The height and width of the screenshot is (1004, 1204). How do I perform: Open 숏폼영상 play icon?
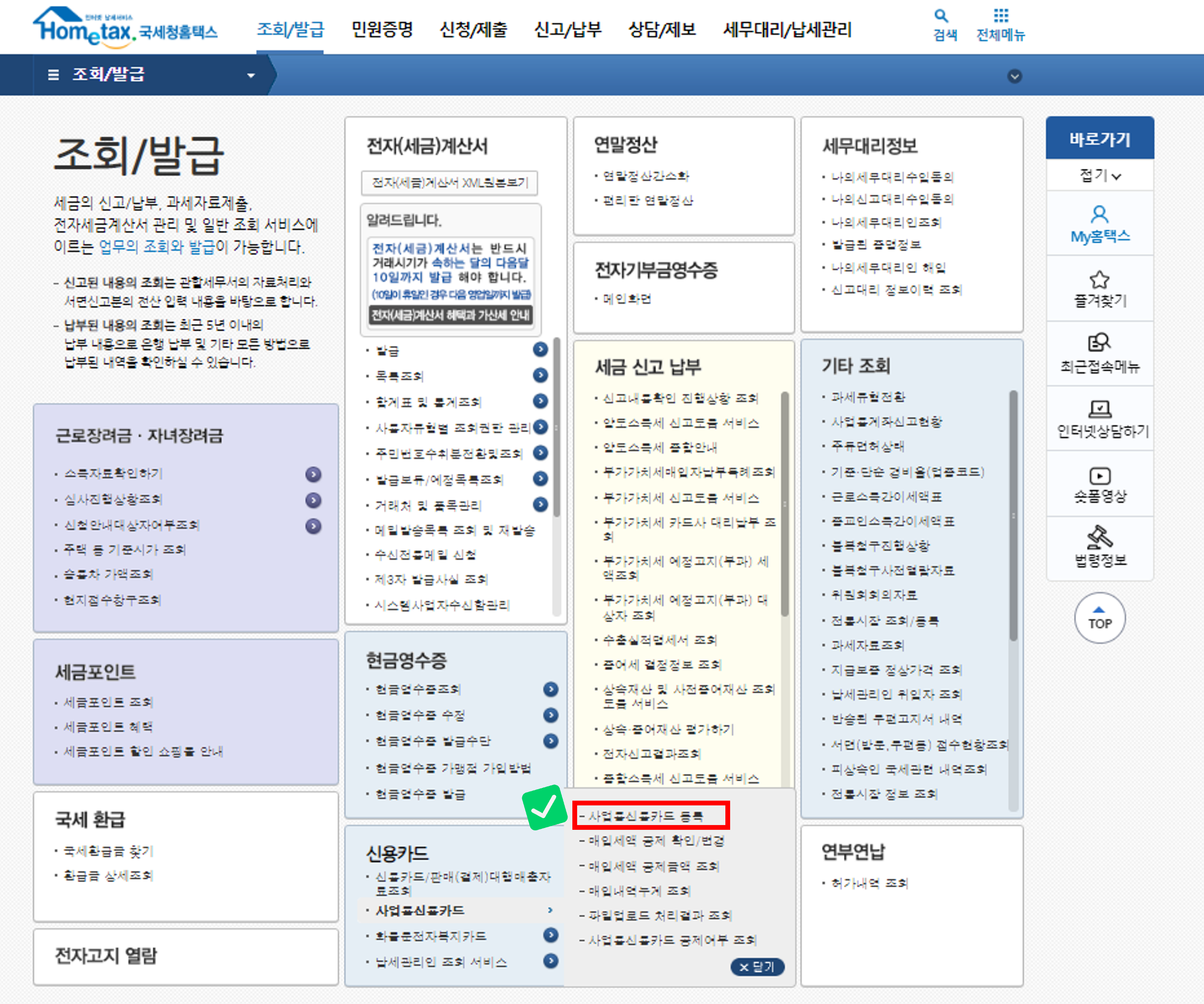point(1099,475)
